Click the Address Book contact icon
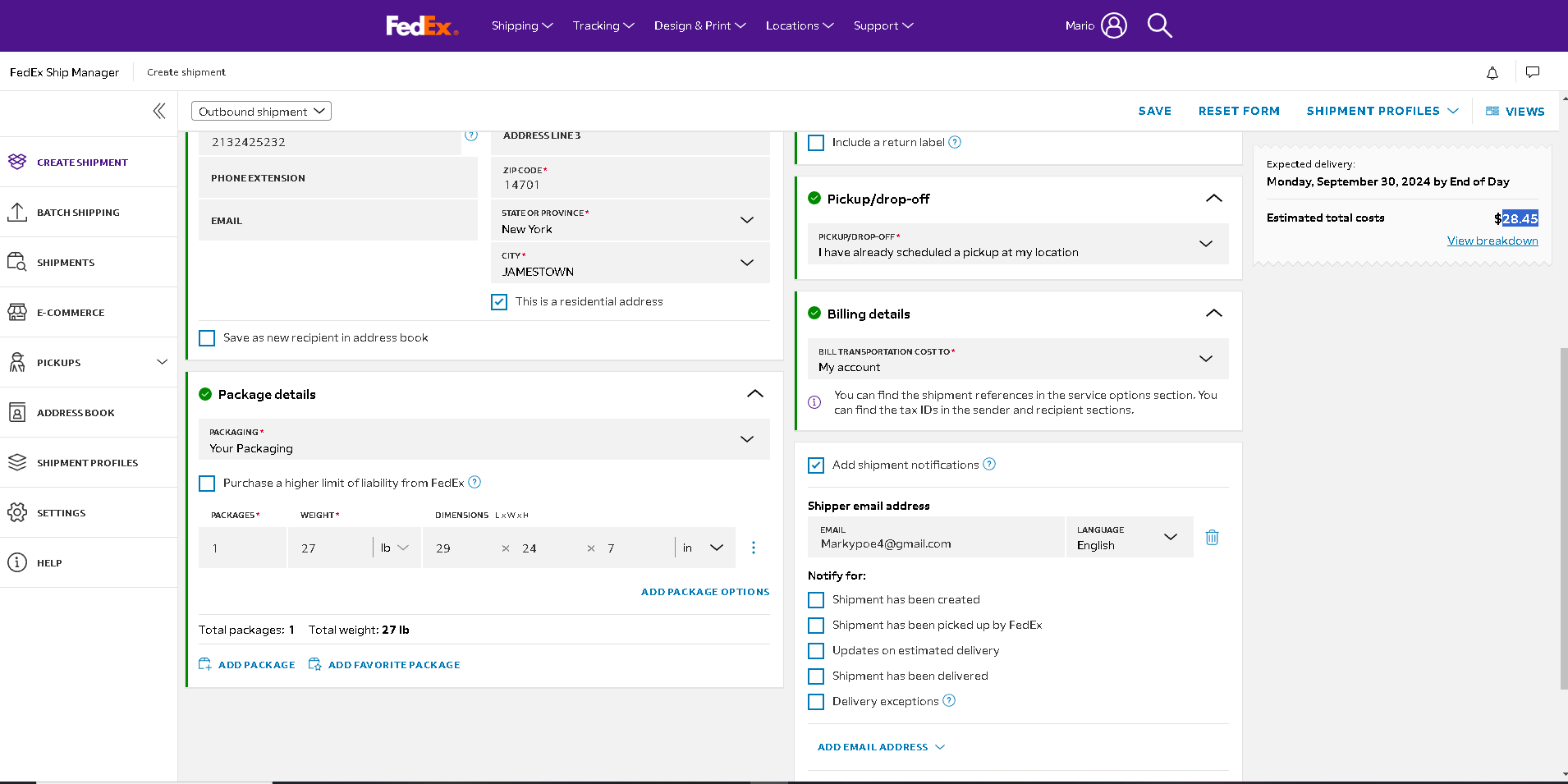Viewport: 1568px width, 784px height. 17,412
